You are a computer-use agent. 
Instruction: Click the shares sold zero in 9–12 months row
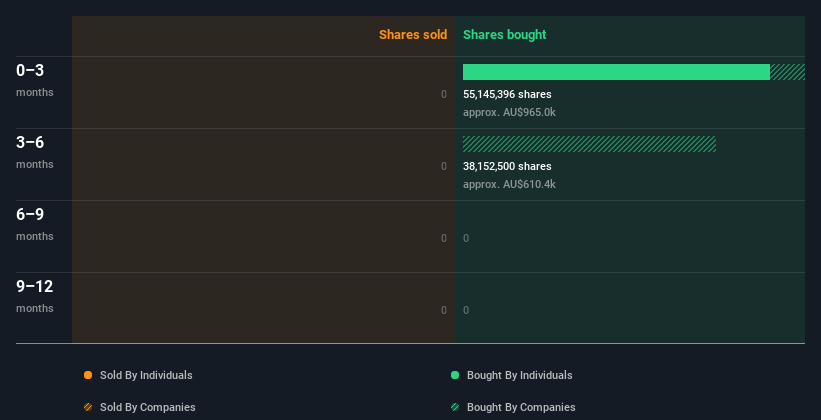click(444, 310)
